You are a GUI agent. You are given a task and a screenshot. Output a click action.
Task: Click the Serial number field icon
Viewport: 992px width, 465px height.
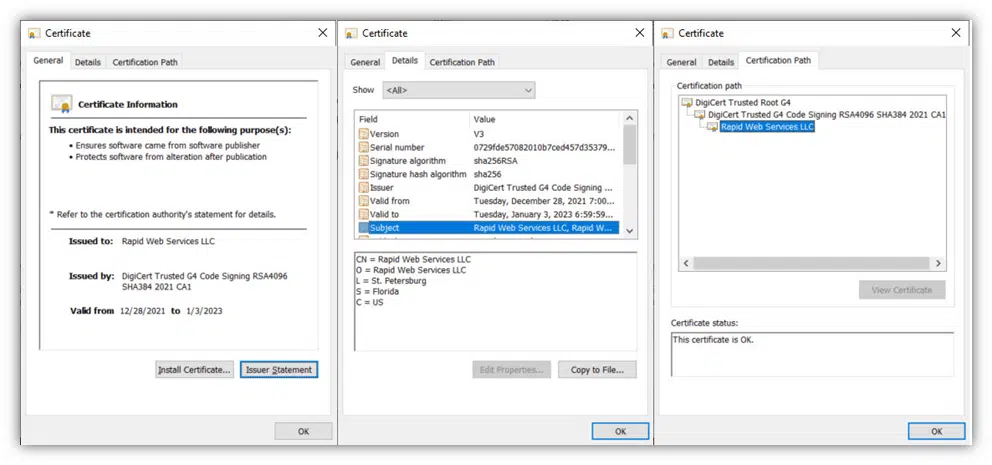[x=363, y=147]
